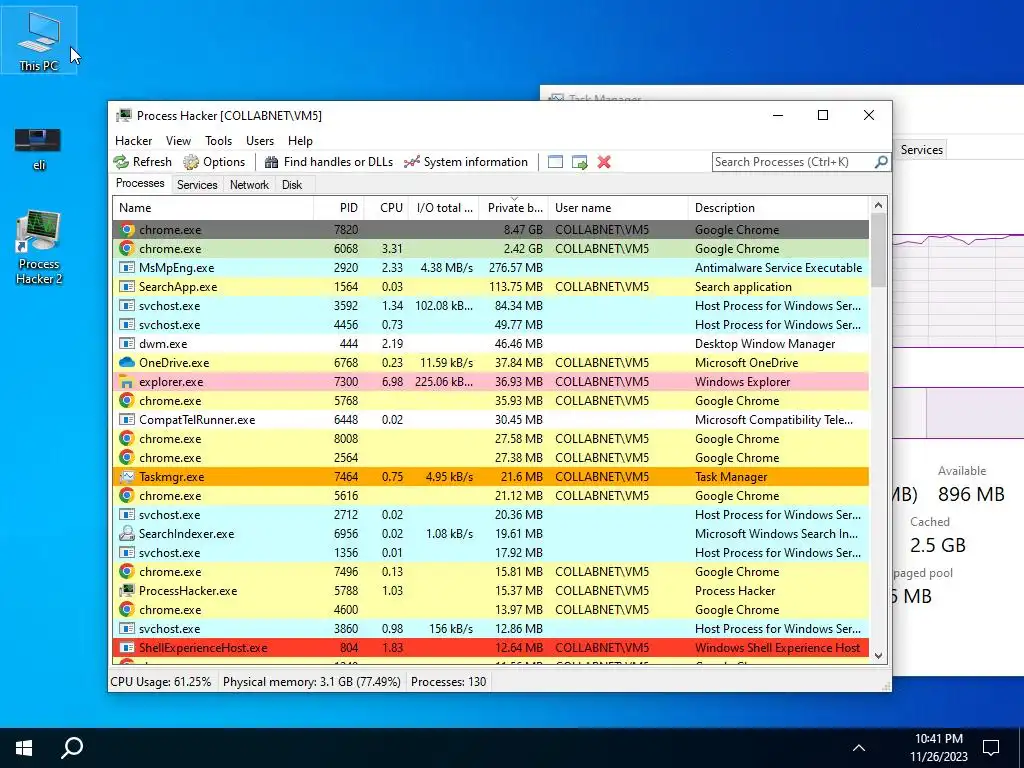Select svchost.exe with PID 4456

(x=491, y=325)
